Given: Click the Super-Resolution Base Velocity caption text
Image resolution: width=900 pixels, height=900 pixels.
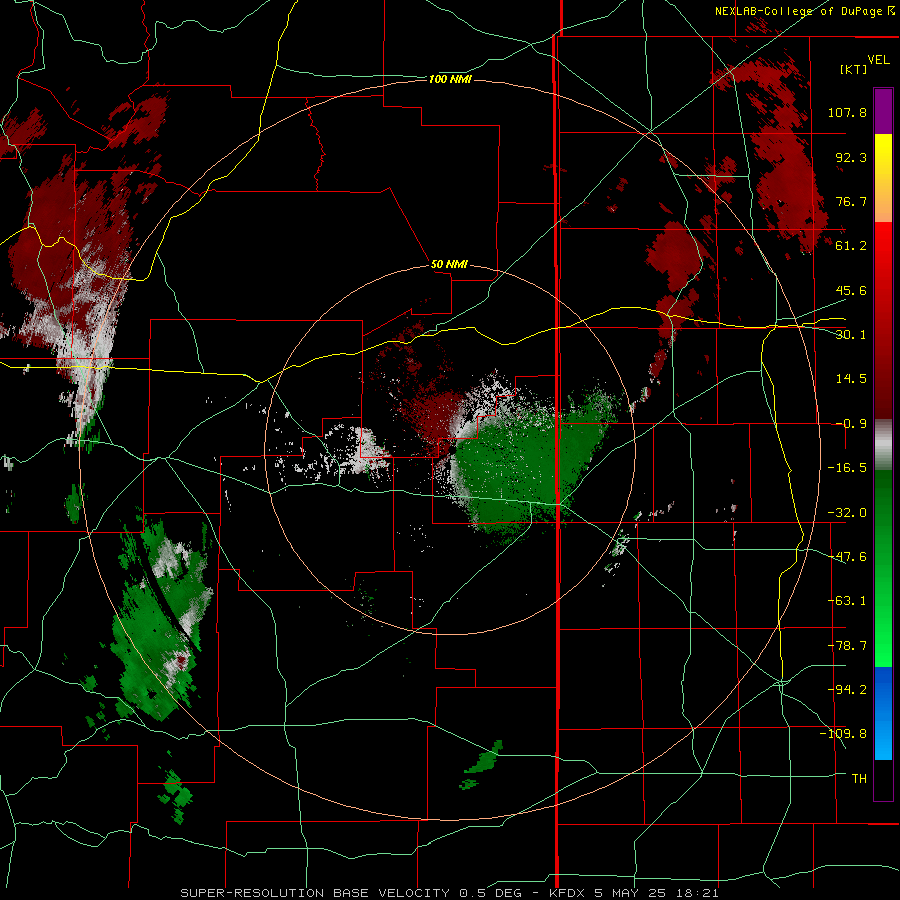Looking at the screenshot, I should point(449,893).
